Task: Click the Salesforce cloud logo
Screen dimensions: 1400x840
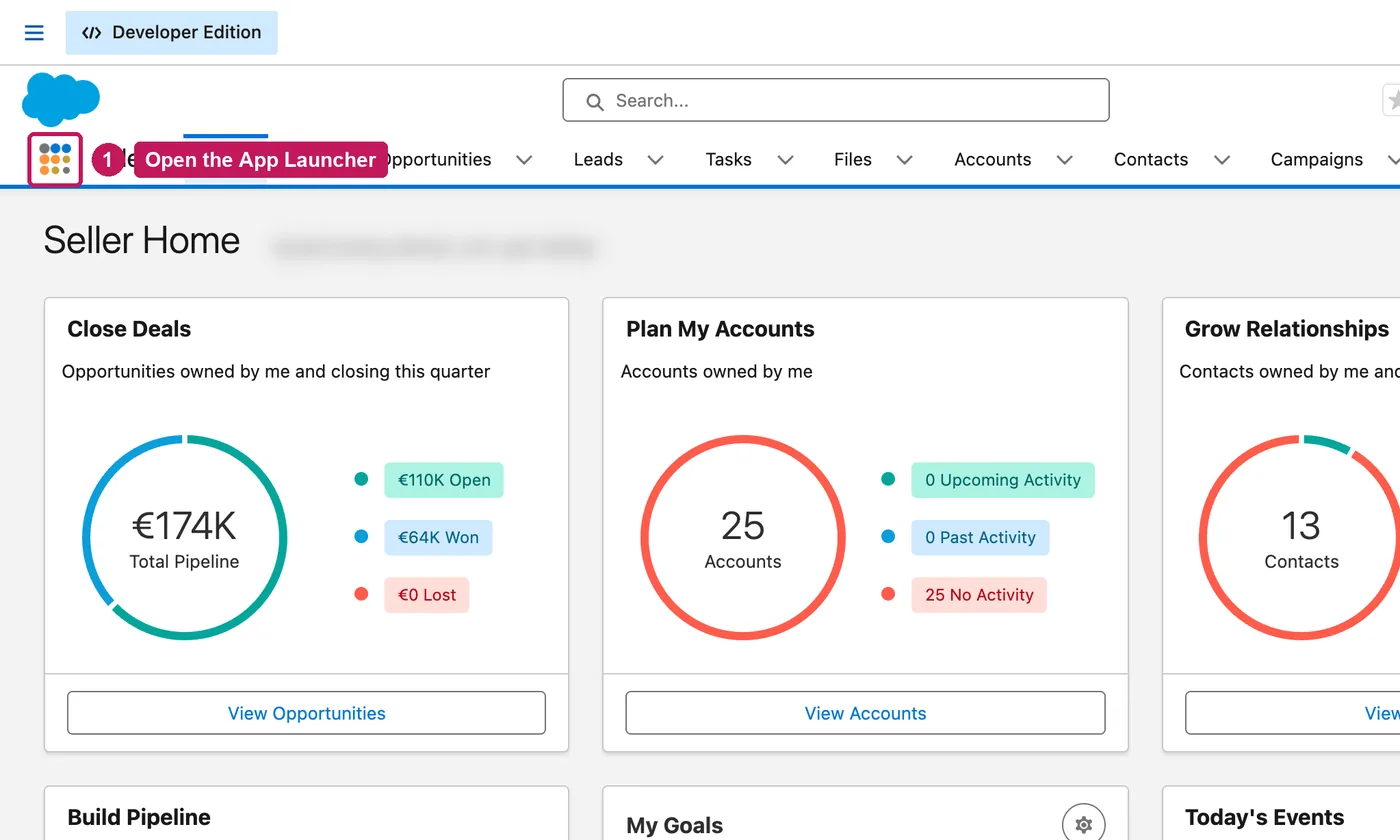Action: click(x=61, y=99)
